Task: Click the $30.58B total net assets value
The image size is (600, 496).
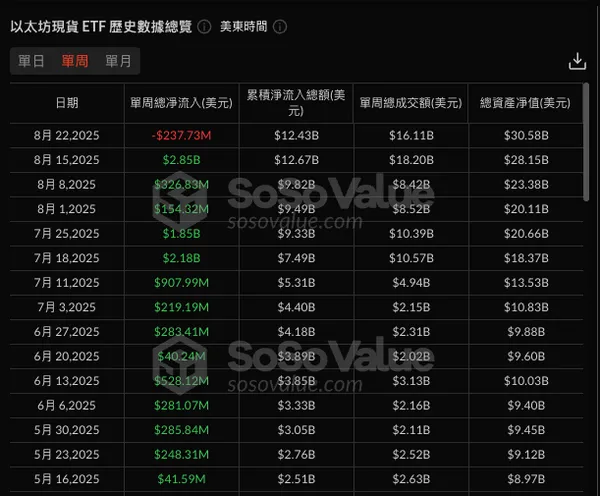Action: (x=525, y=135)
